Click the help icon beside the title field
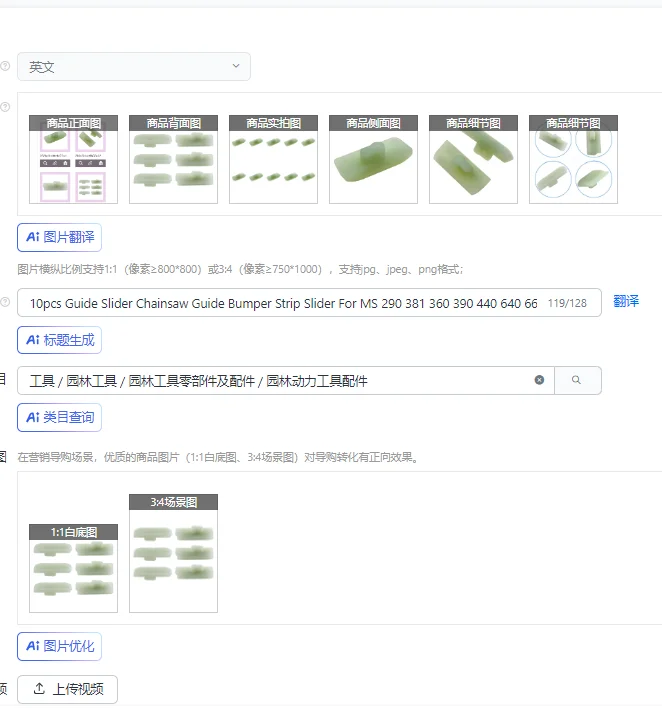 [5, 302]
